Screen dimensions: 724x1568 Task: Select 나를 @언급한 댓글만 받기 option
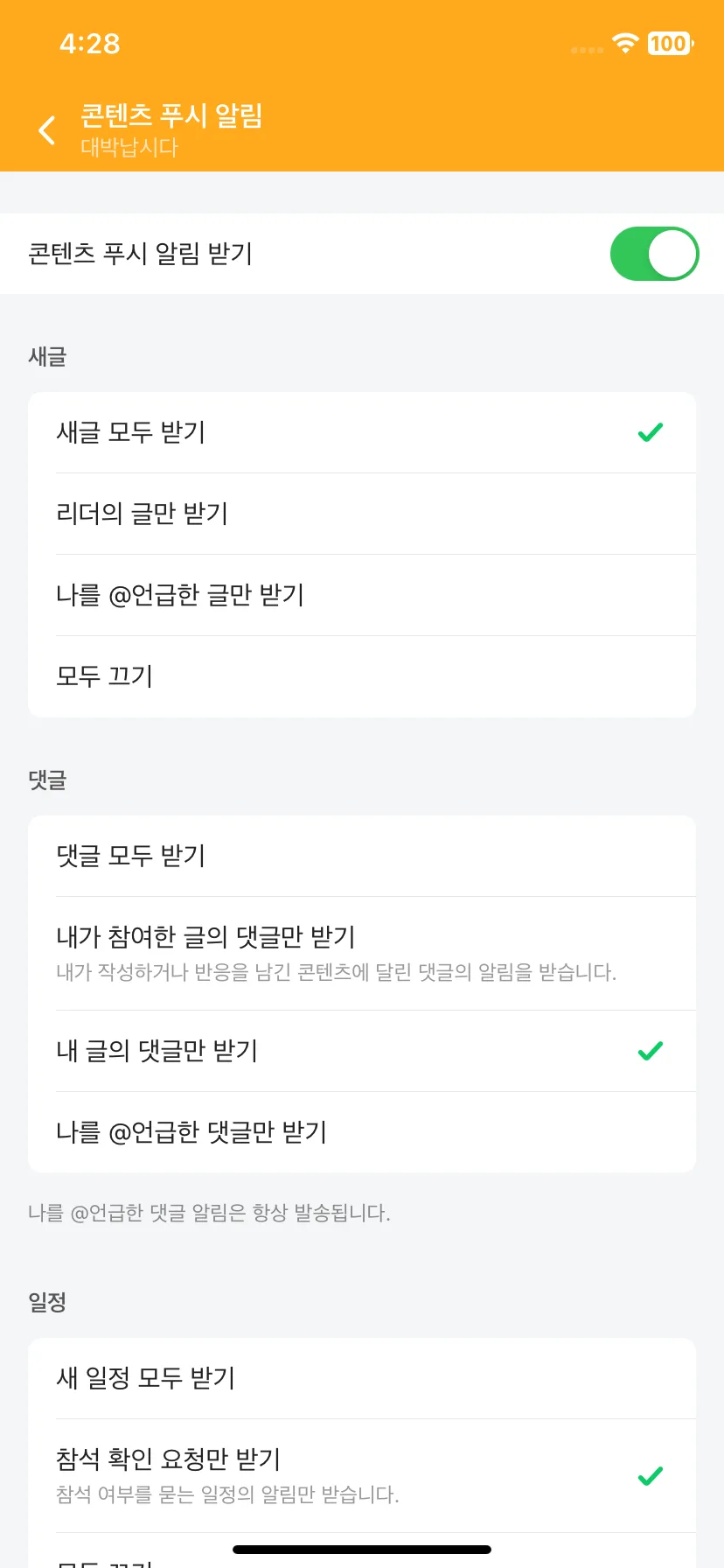(362, 1132)
